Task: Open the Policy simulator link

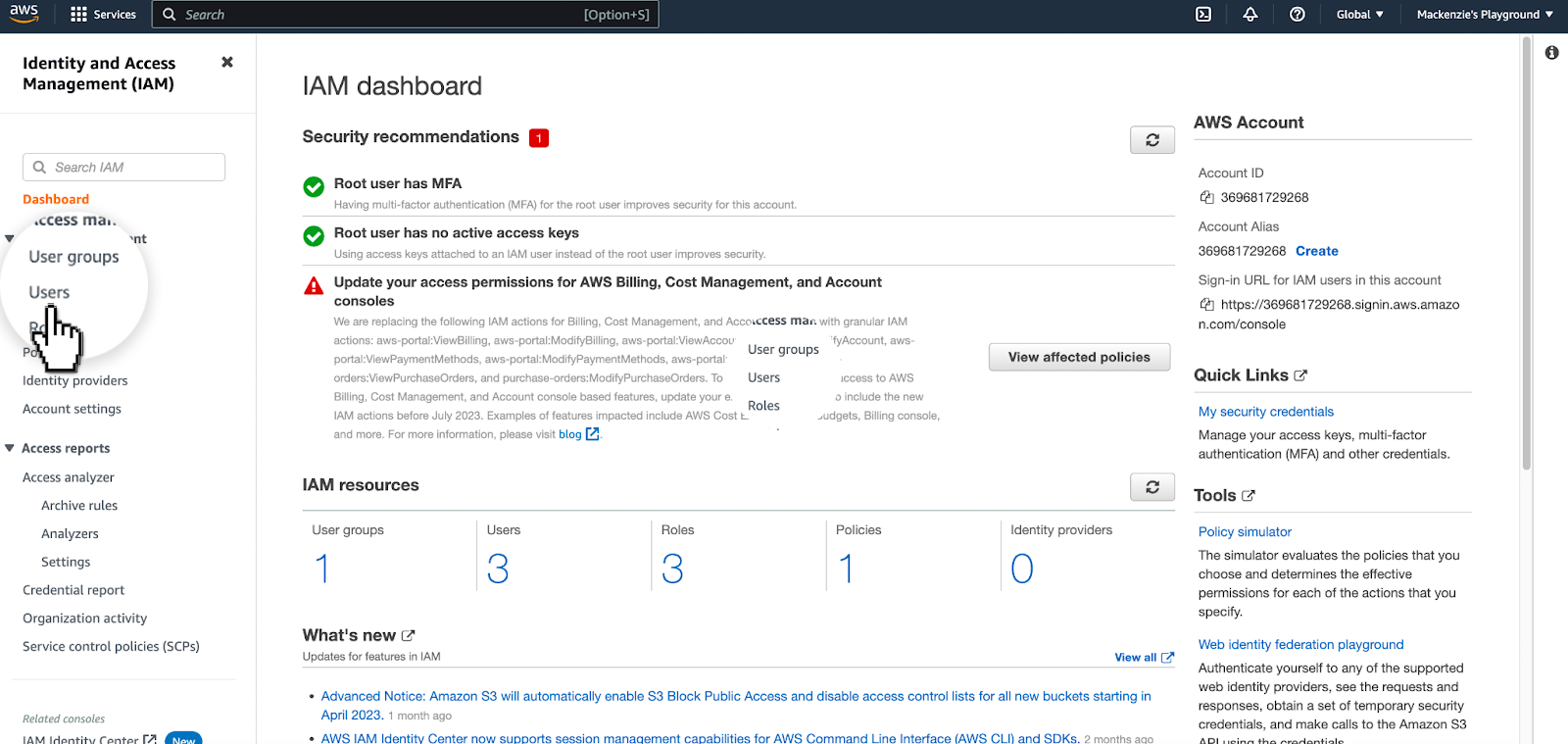Action: click(1245, 531)
